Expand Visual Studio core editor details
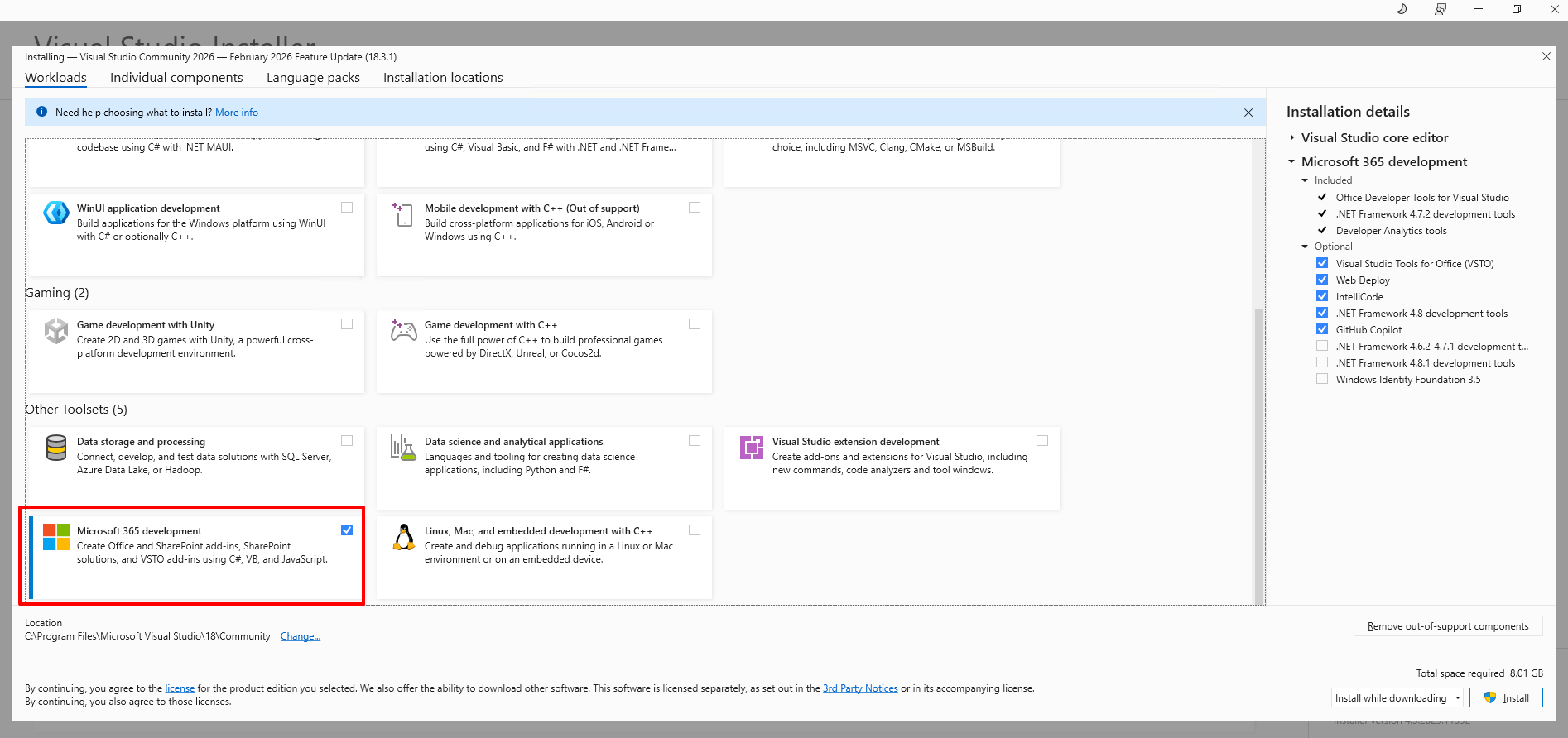The width and height of the screenshot is (1568, 738). [1291, 137]
